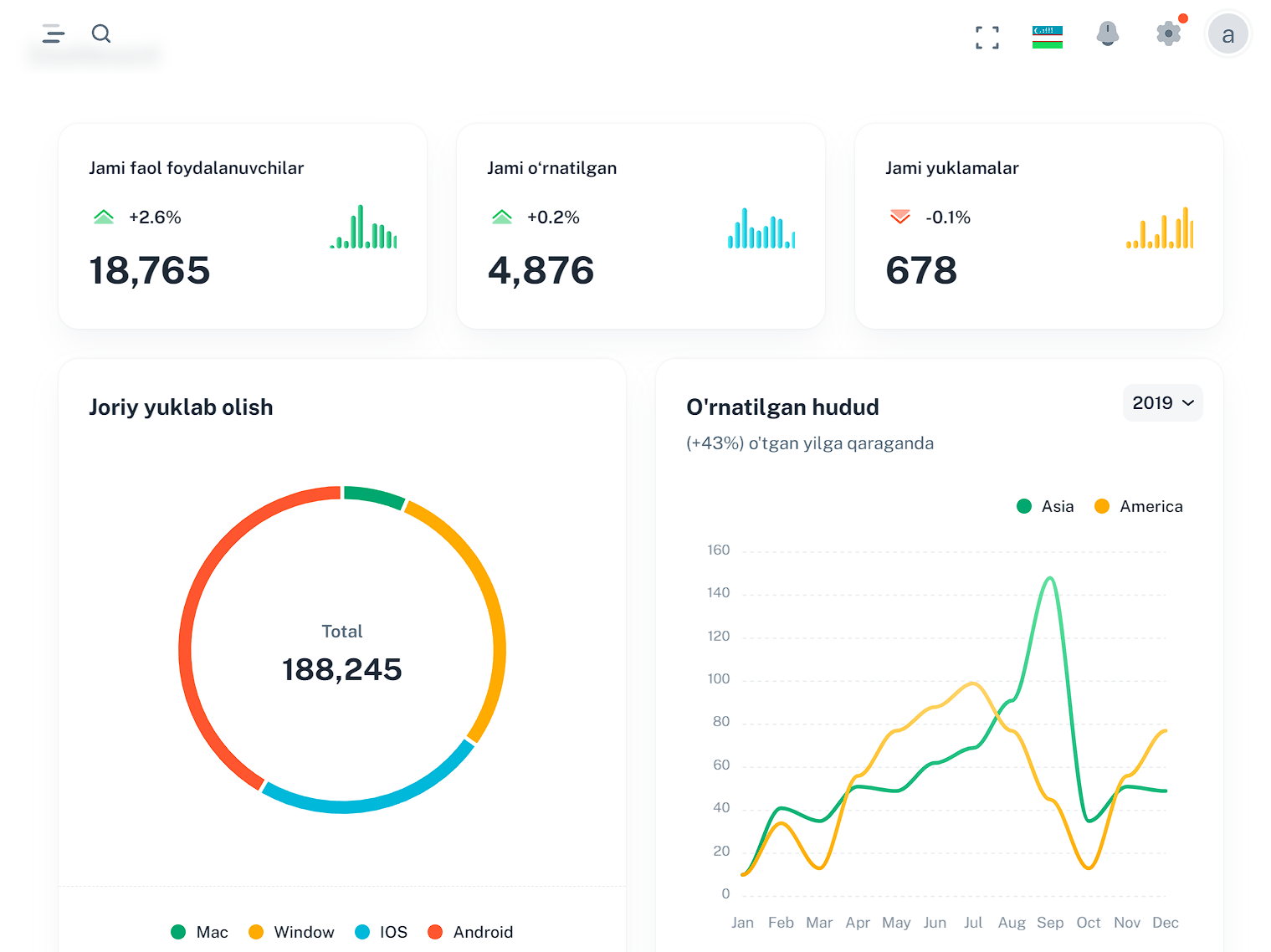1271x952 pixels.
Task: Click the yellow mini bar chart for downloads
Action: 1160,228
